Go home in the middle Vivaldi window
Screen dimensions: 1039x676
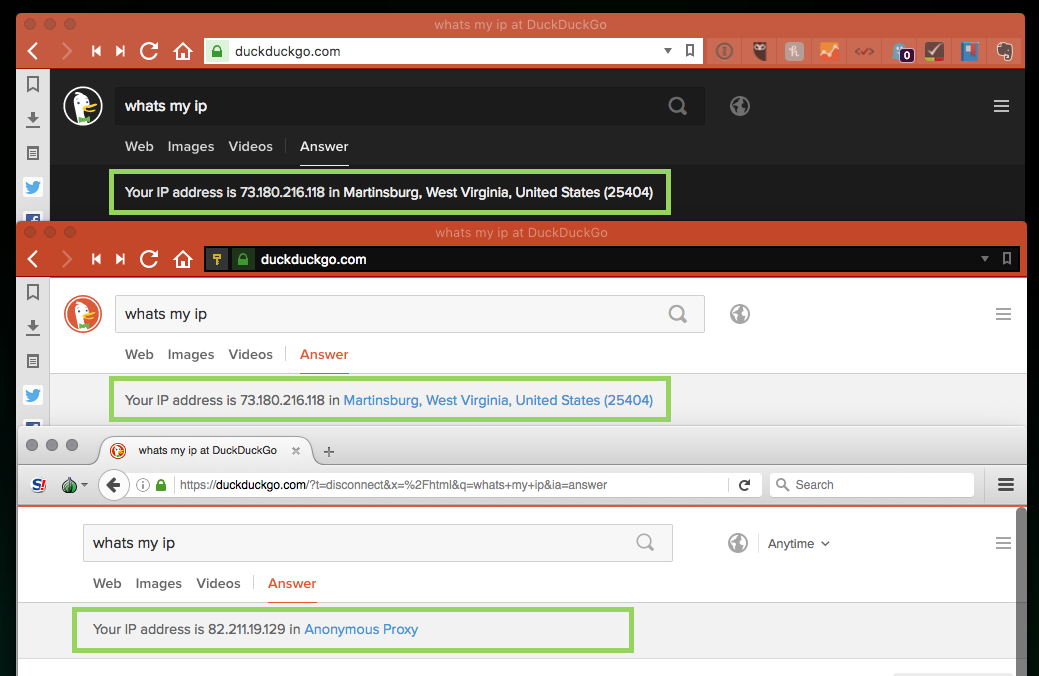click(183, 259)
